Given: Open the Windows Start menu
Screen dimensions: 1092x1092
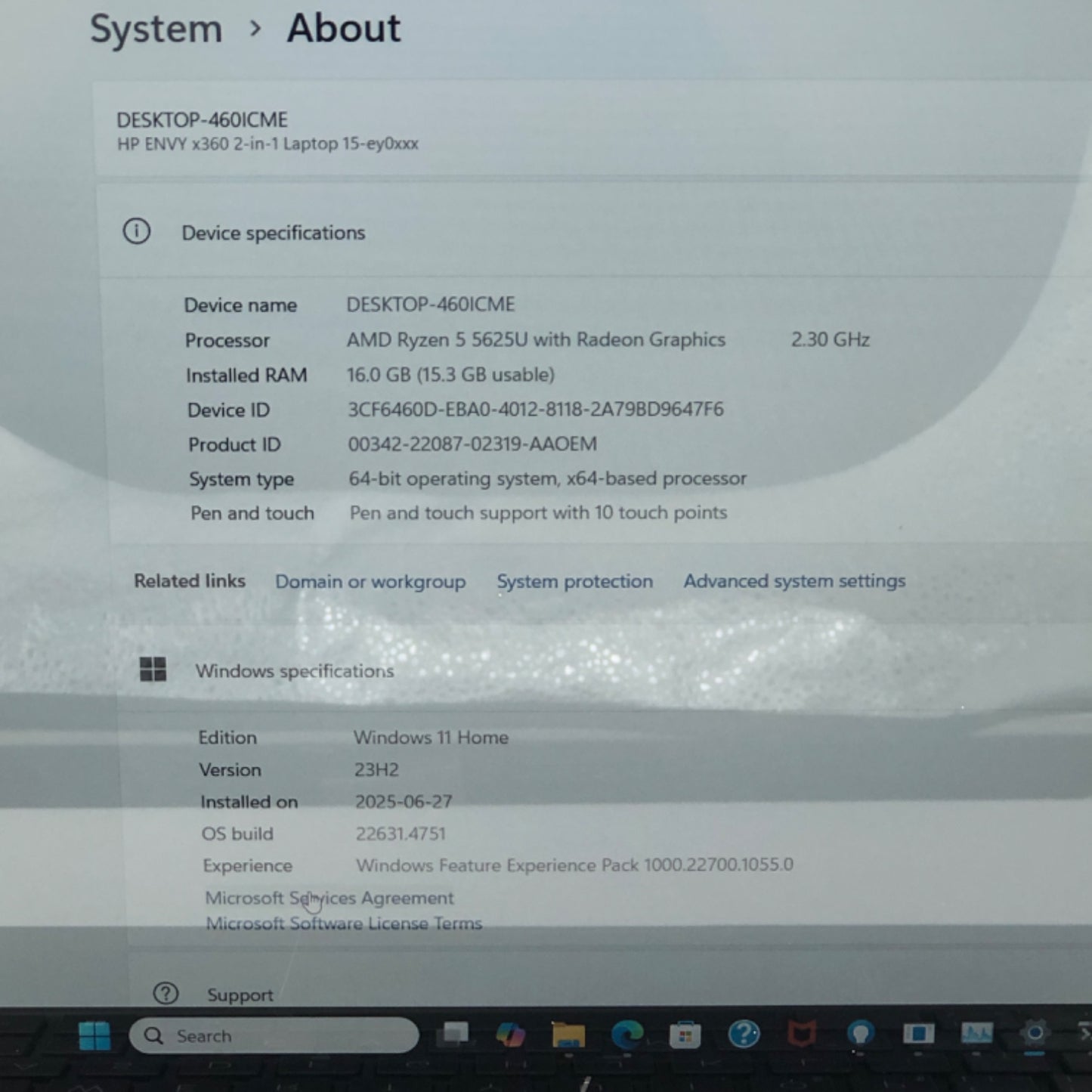Looking at the screenshot, I should pyautogui.click(x=94, y=1035).
